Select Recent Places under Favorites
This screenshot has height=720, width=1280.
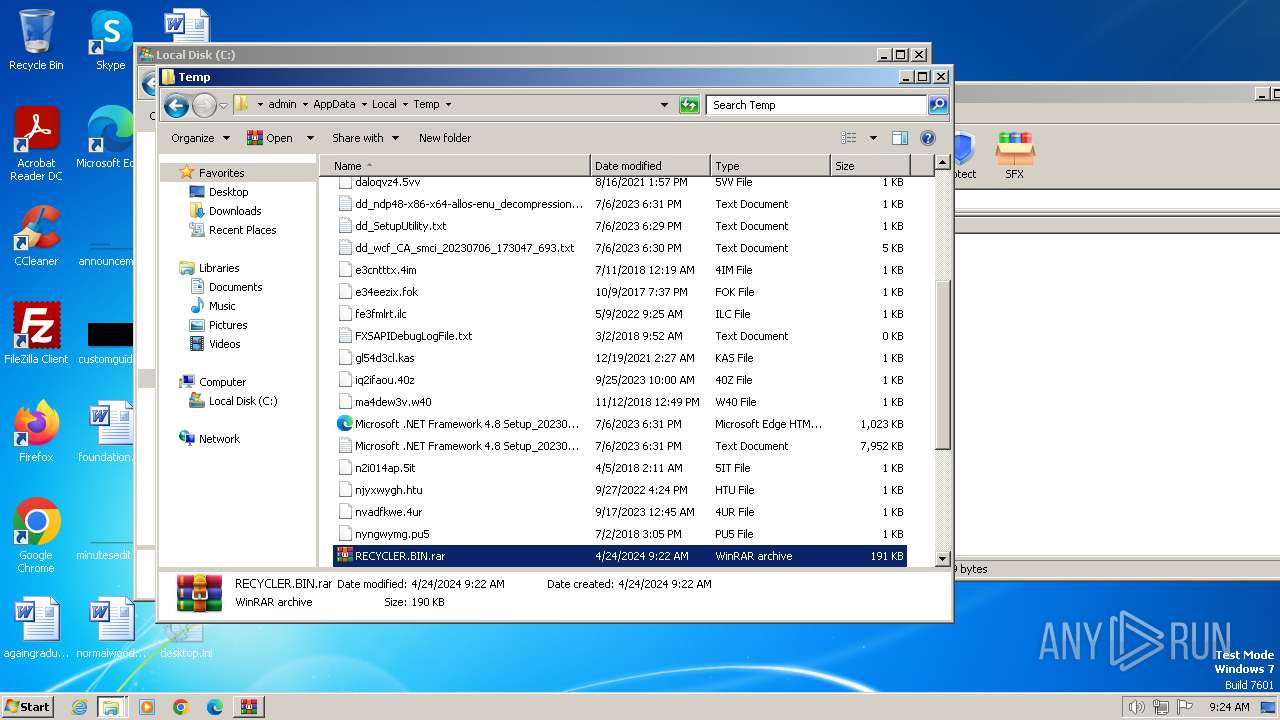pyautogui.click(x=242, y=230)
